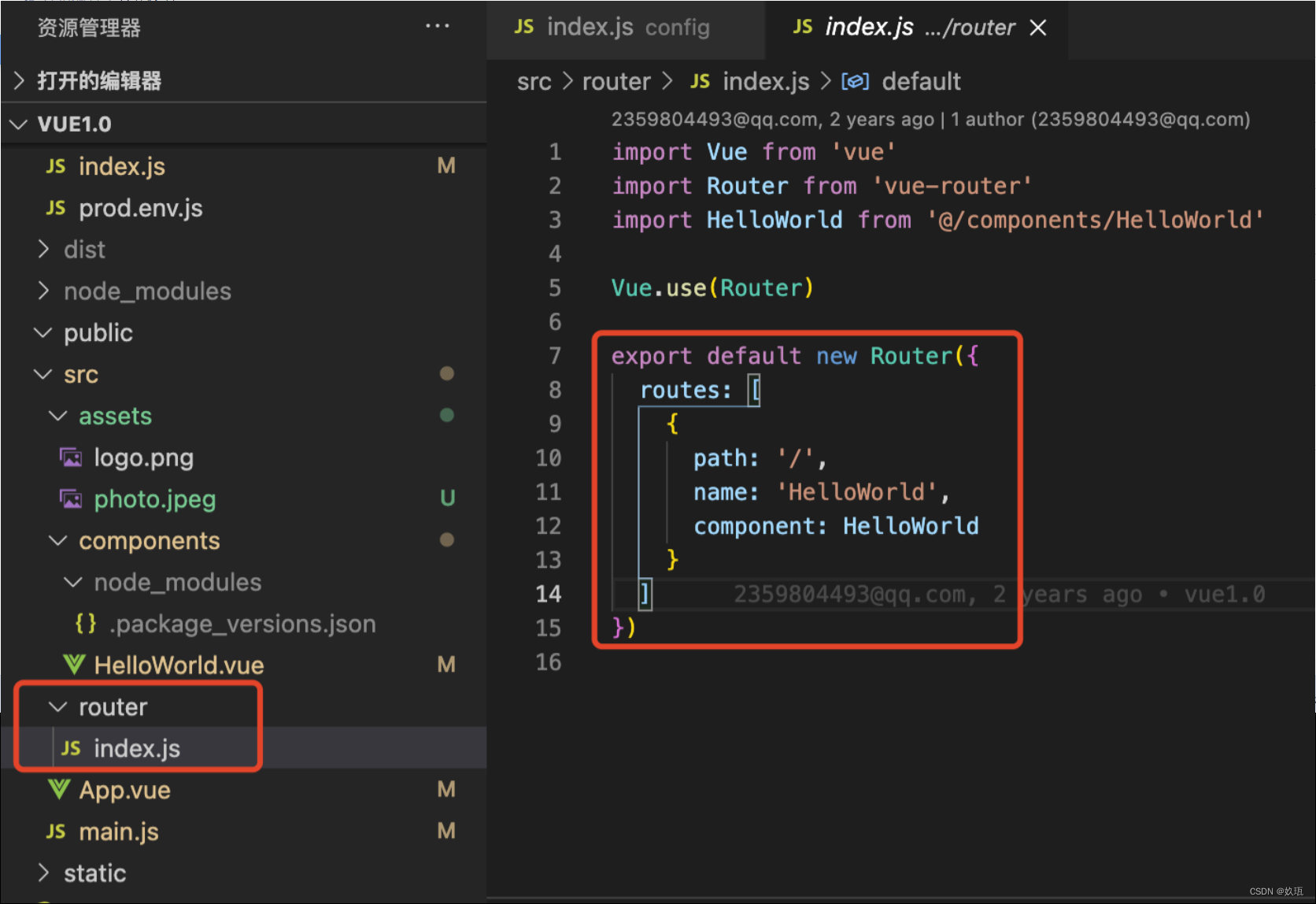Collapse the router folder
1316x904 pixels.
click(x=244, y=707)
